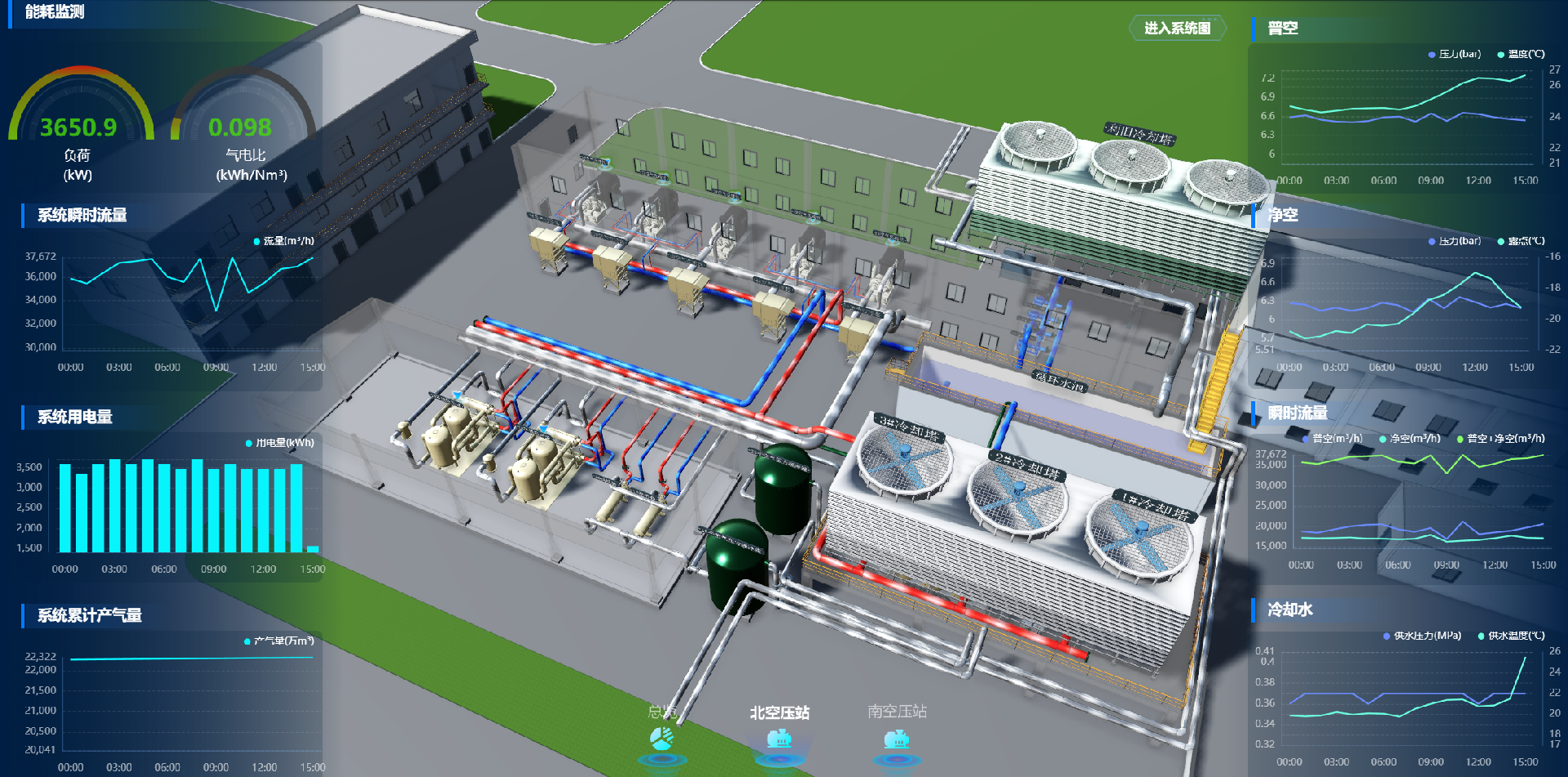Select the 1#冷却塔 tower label
This screenshot has height=777, width=1568.
1154,506
